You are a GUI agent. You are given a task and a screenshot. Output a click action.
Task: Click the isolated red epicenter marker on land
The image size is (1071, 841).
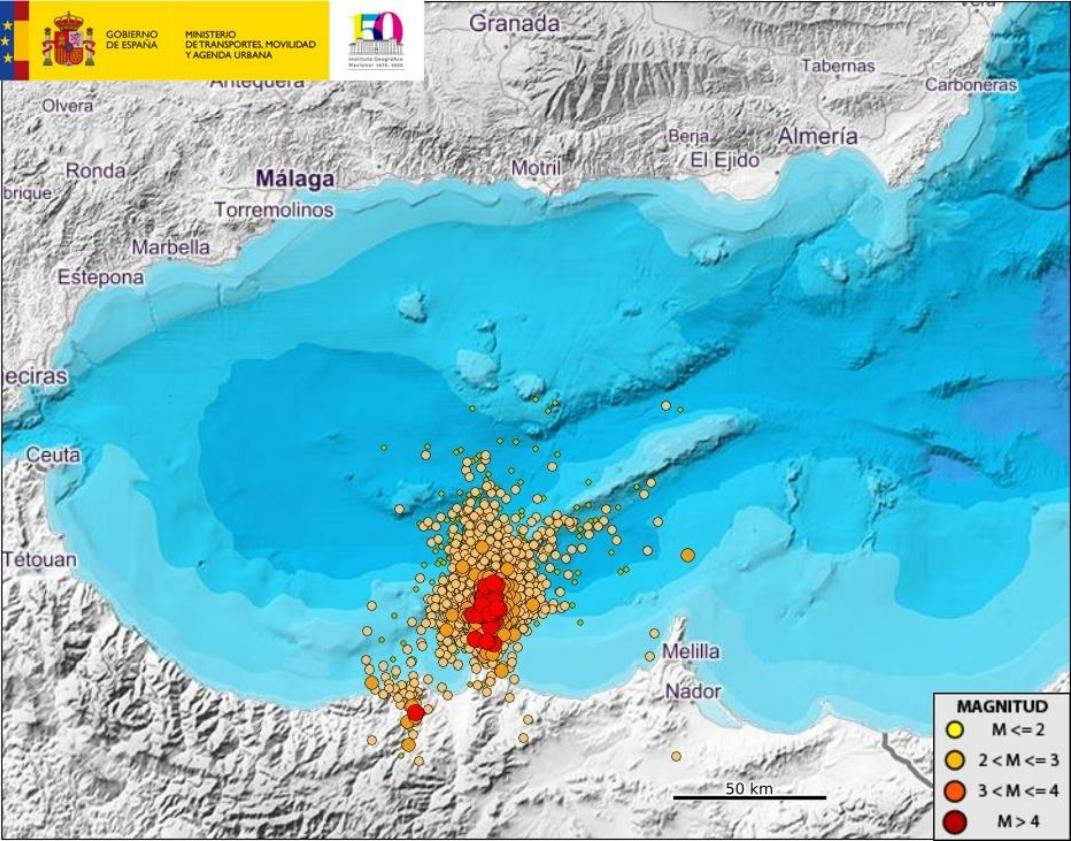coord(415,711)
